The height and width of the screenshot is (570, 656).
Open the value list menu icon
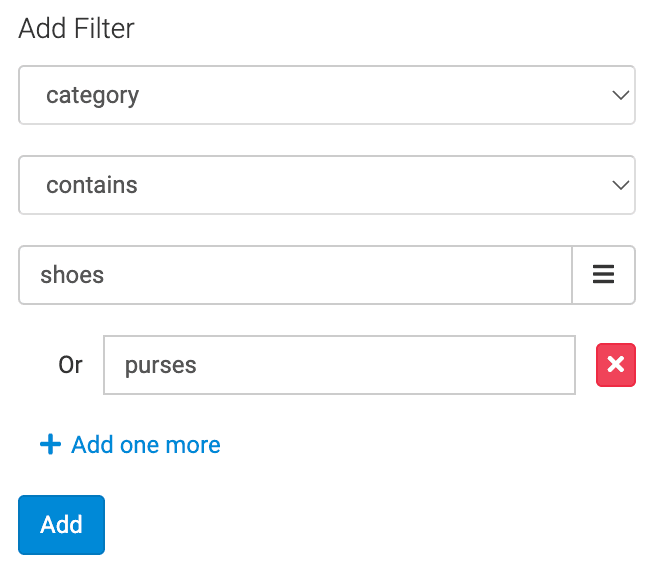[603, 275]
